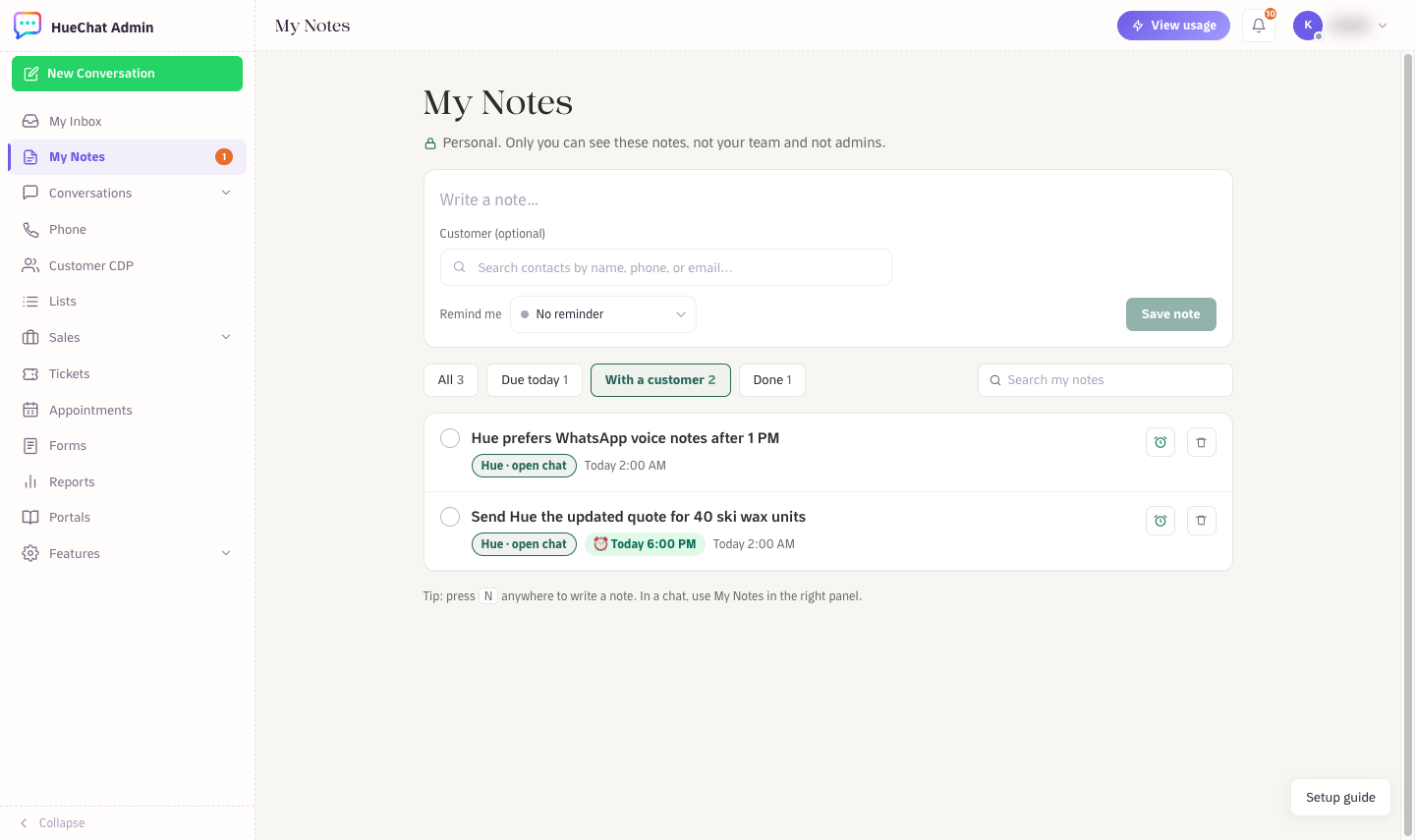Image resolution: width=1415 pixels, height=840 pixels.
Task: Go to Forms page
Action: (127, 445)
